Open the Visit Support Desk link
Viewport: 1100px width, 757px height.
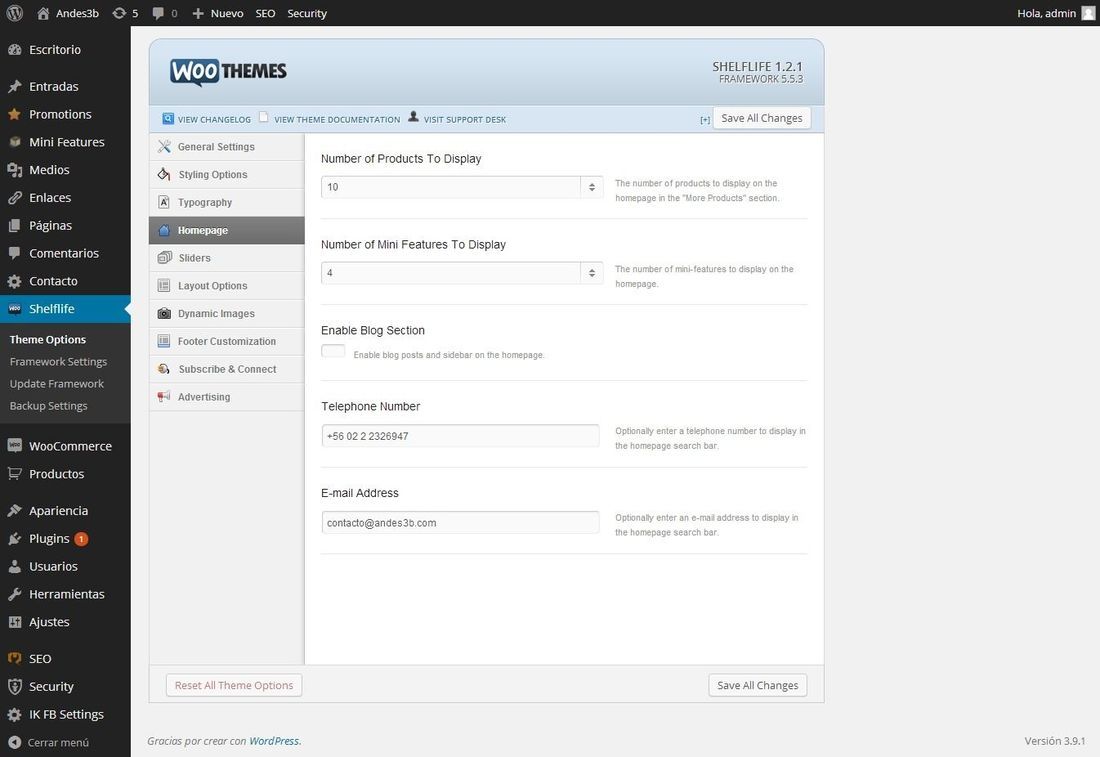tap(464, 120)
